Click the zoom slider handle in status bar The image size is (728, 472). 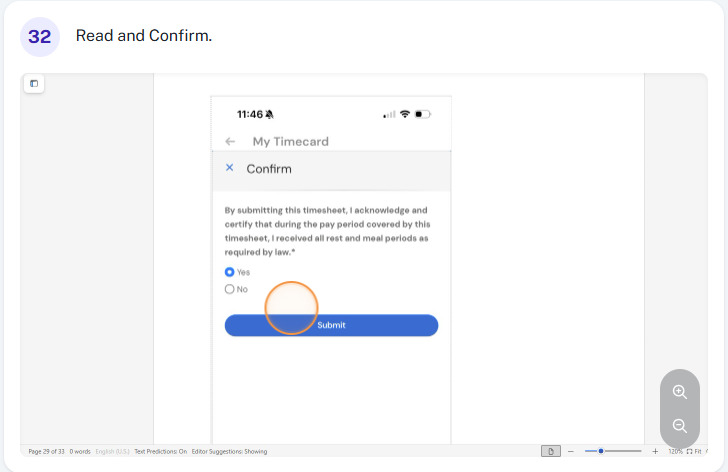click(x=601, y=451)
